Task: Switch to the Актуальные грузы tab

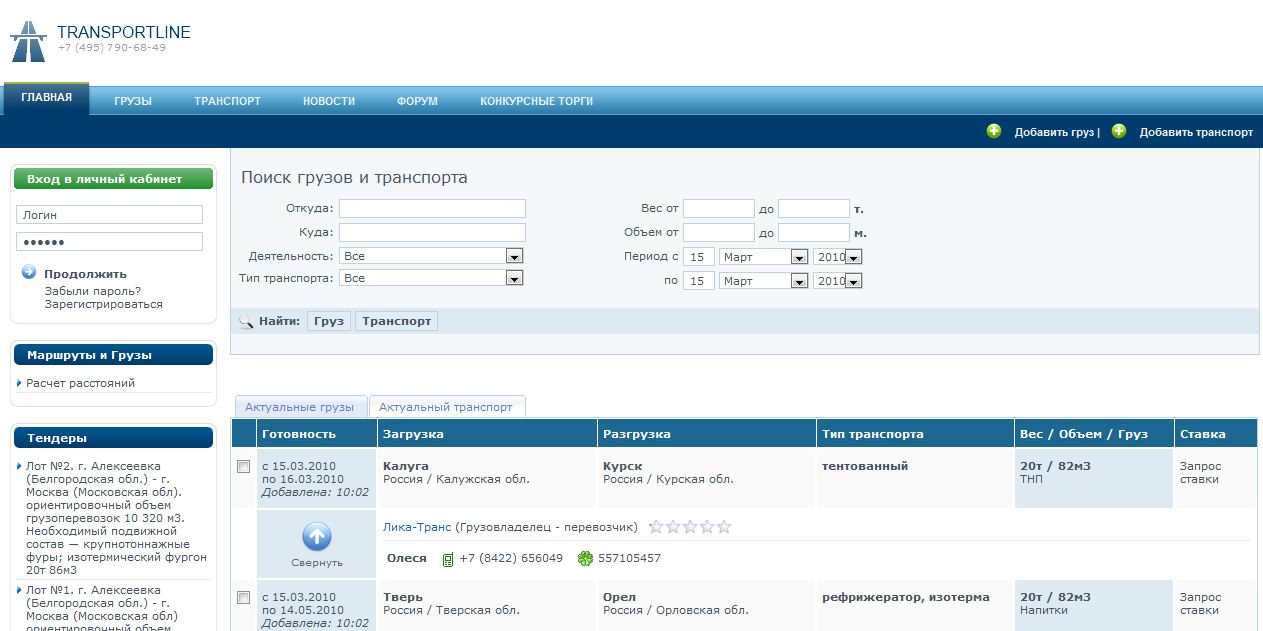Action: click(300, 407)
